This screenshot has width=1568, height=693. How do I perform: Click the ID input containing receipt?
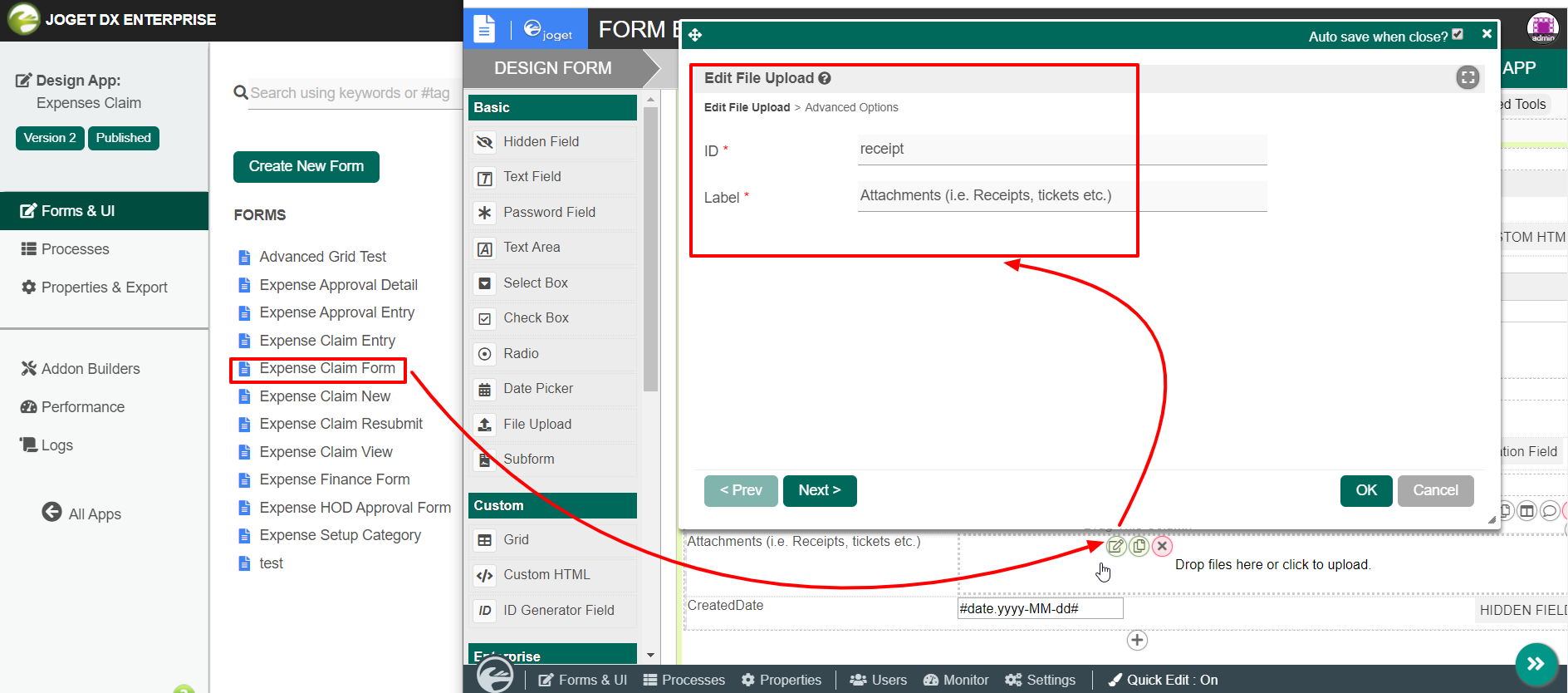pyautogui.click(x=1062, y=150)
